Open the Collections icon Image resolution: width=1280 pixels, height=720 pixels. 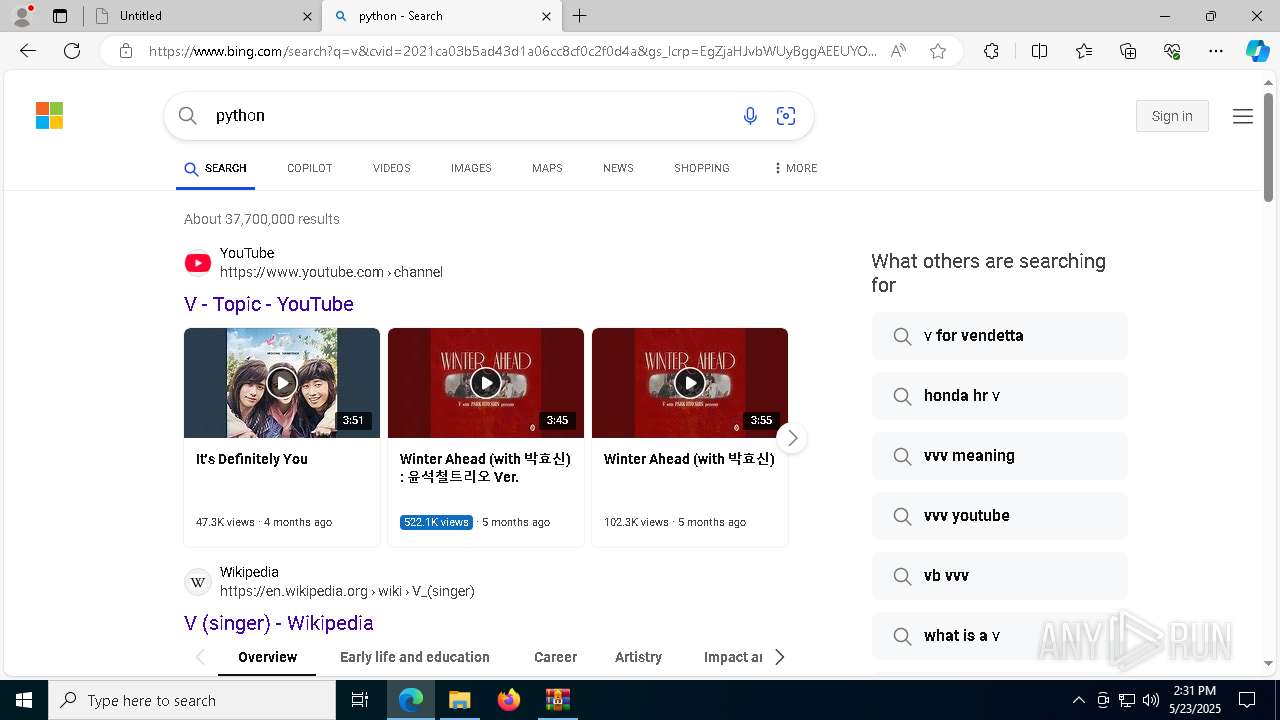pos(1128,51)
